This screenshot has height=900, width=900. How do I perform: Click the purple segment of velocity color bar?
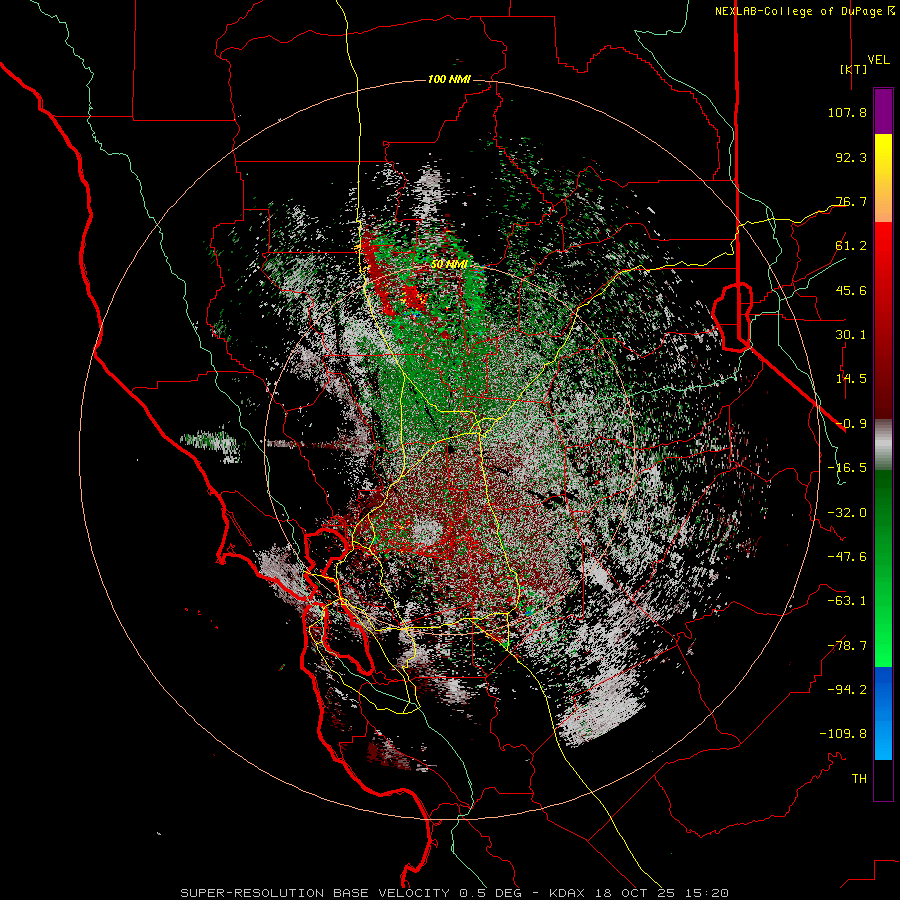[x=883, y=112]
